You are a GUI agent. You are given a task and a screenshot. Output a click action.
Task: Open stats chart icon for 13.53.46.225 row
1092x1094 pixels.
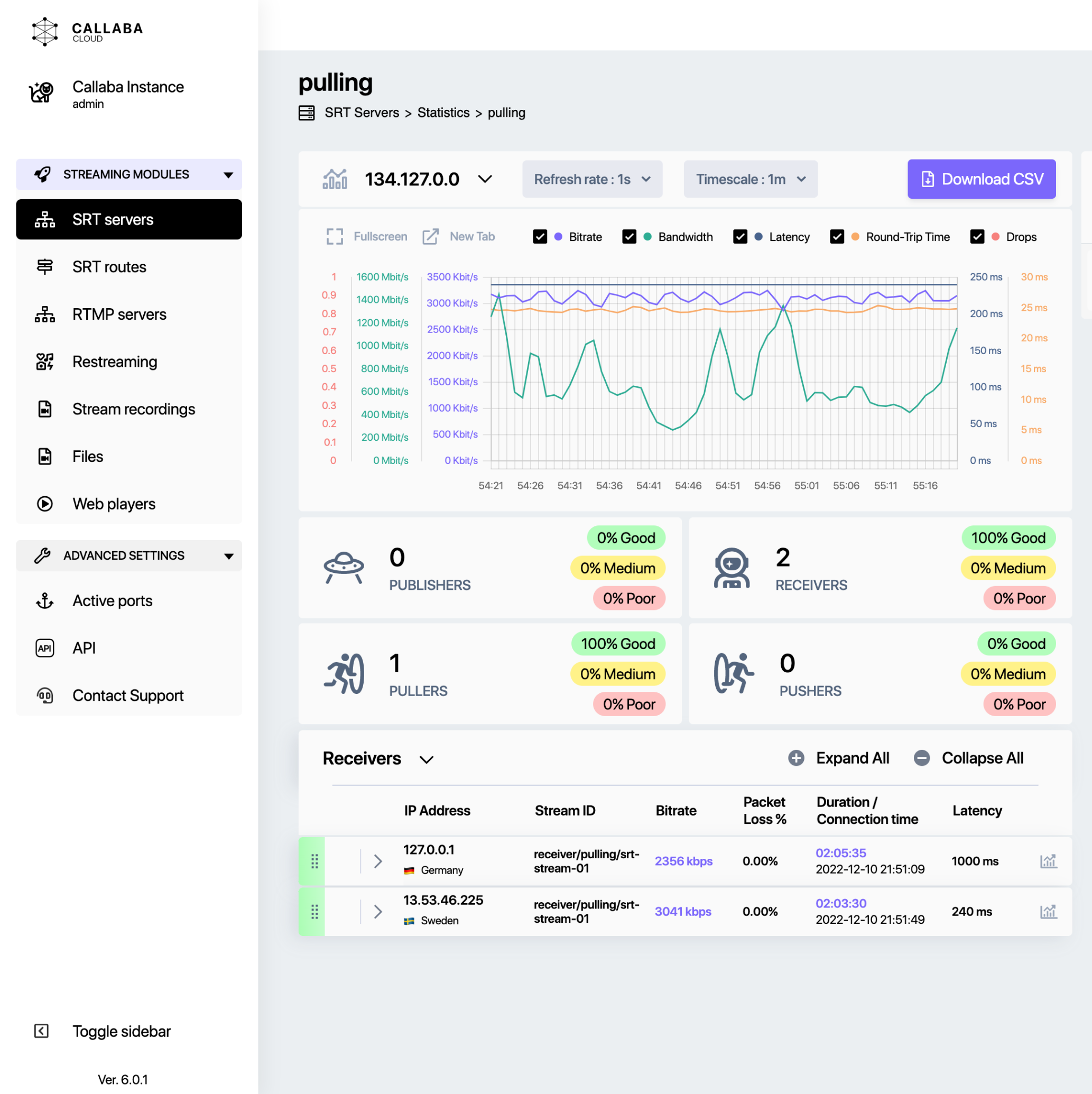pos(1048,912)
